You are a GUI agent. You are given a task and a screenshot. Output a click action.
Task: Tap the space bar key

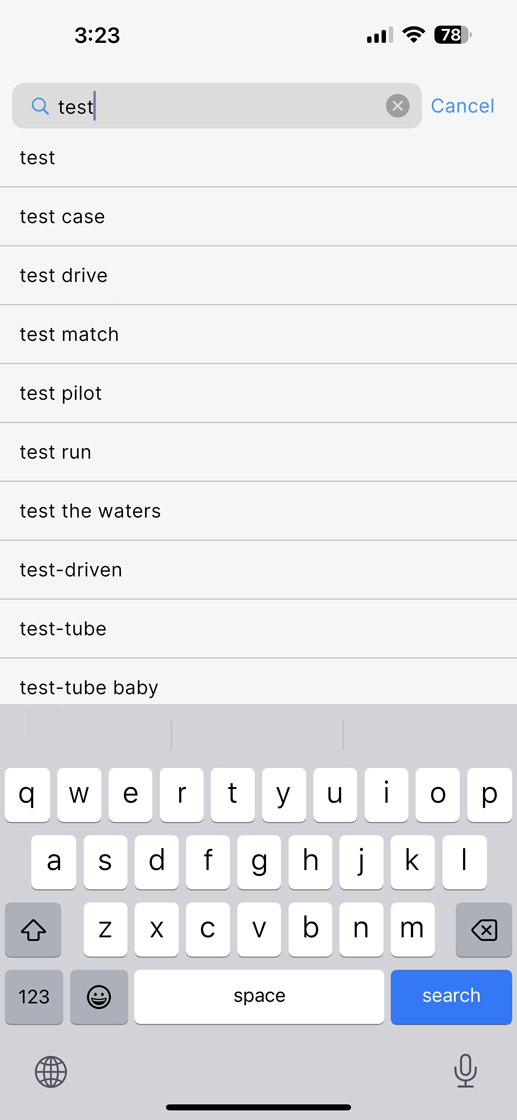coord(259,996)
